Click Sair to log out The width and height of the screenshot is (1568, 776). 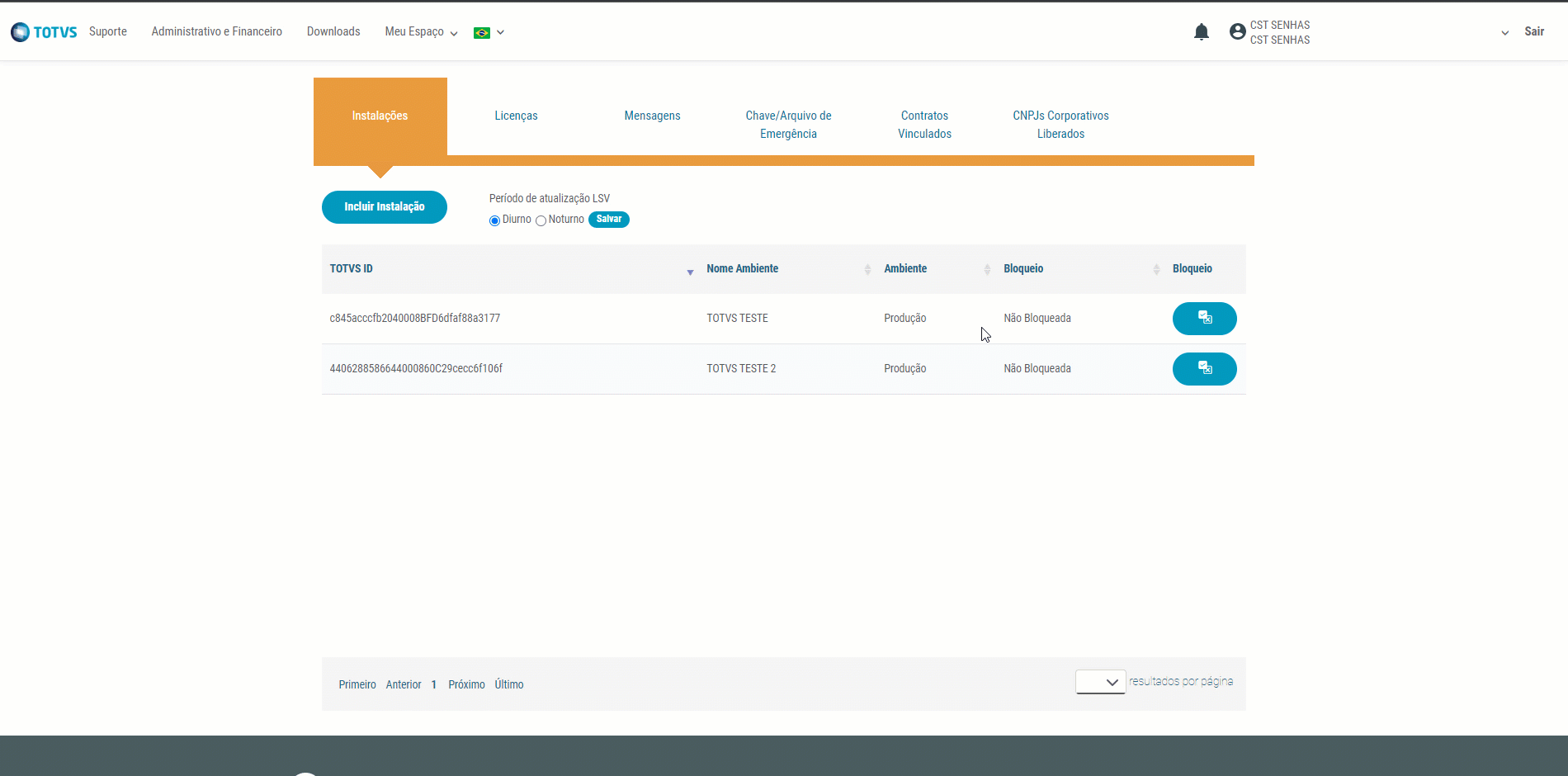(1533, 31)
